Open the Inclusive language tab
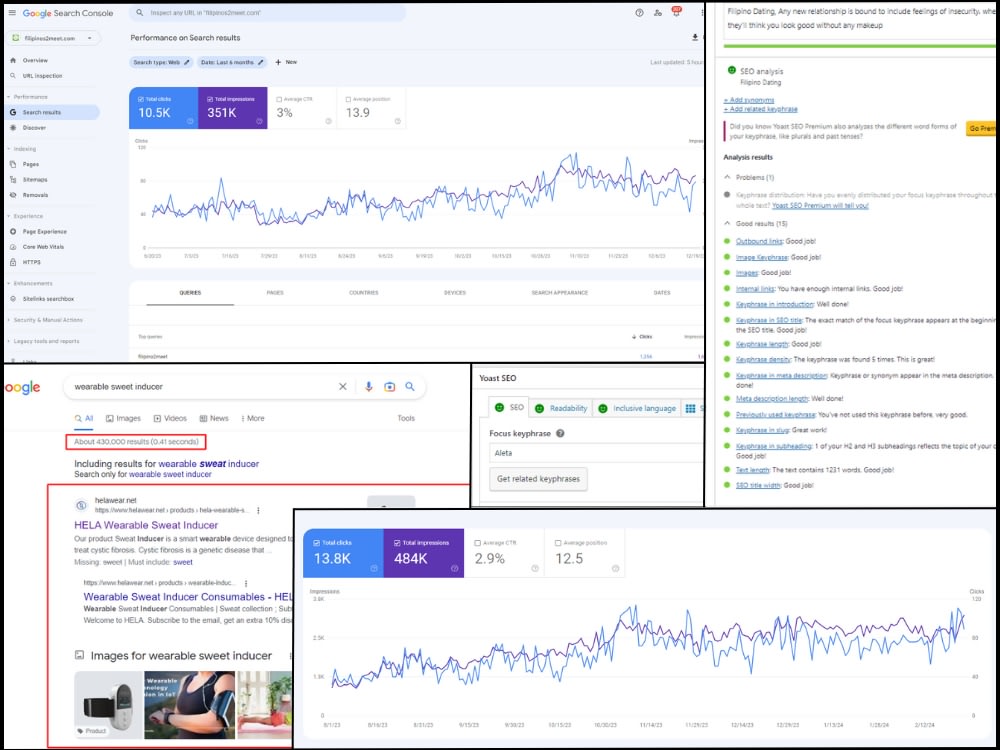Image resolution: width=1000 pixels, height=750 pixels. [636, 408]
